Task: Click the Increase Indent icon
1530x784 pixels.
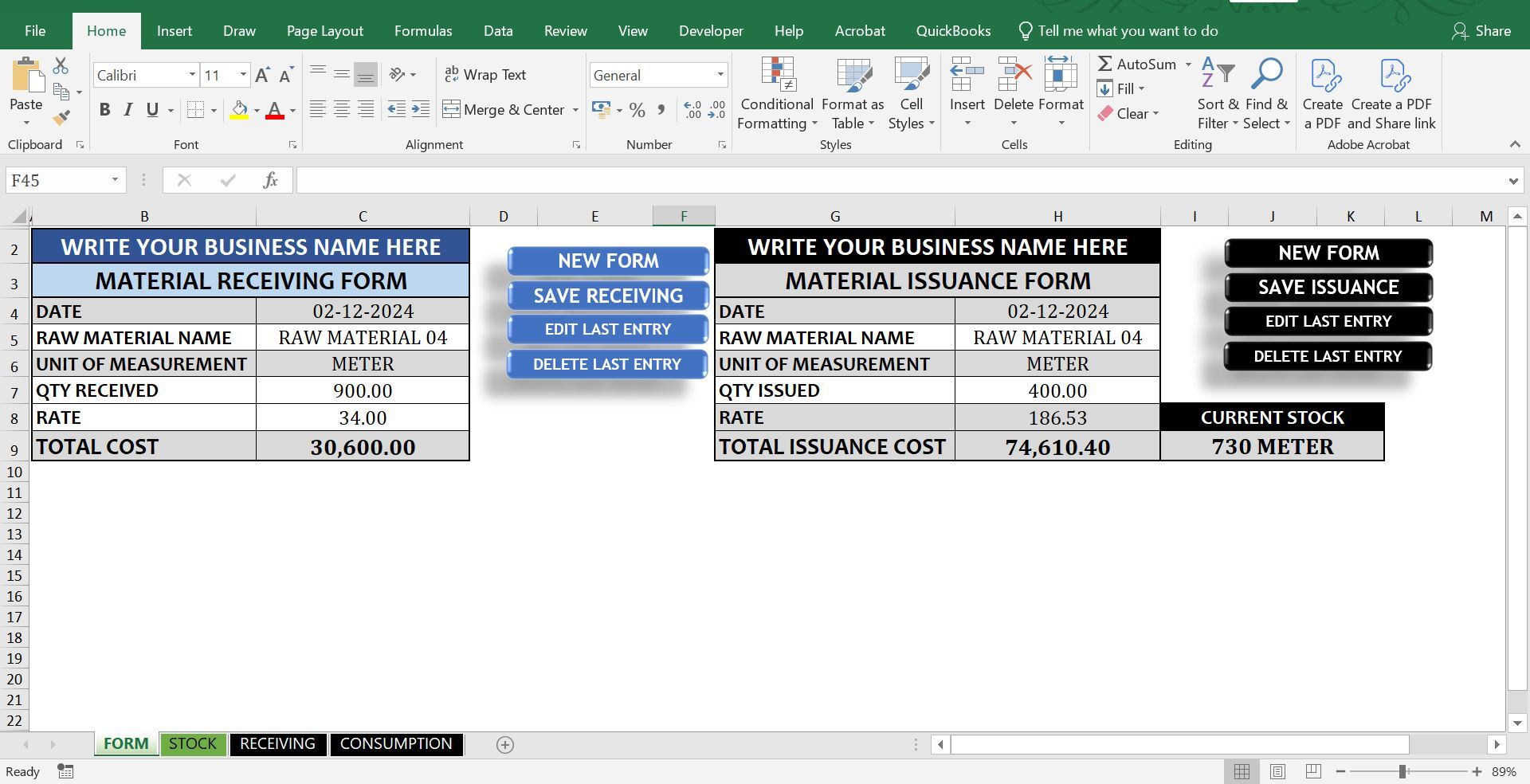Action: (x=421, y=110)
